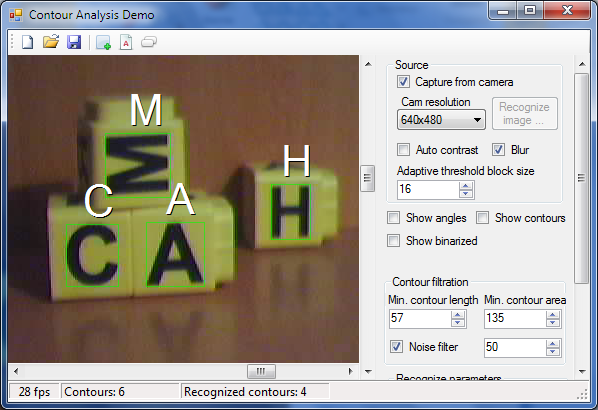Increase Adaptive threshold block size with up arrow
The image size is (598, 410).
tap(466, 186)
